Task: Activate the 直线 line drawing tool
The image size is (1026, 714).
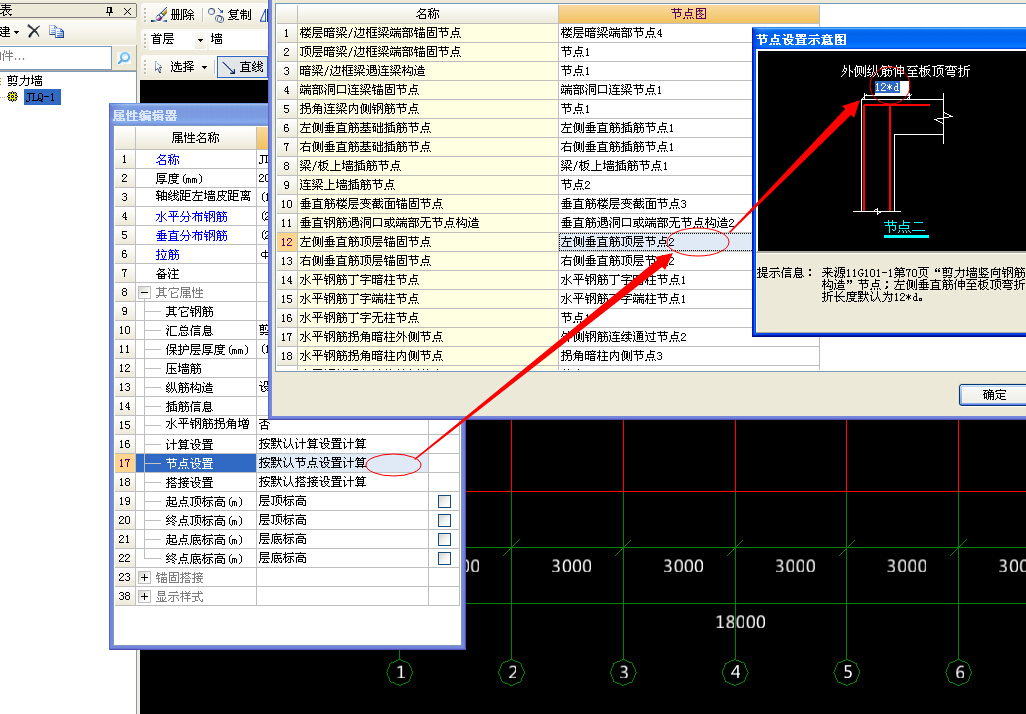Action: click(243, 67)
